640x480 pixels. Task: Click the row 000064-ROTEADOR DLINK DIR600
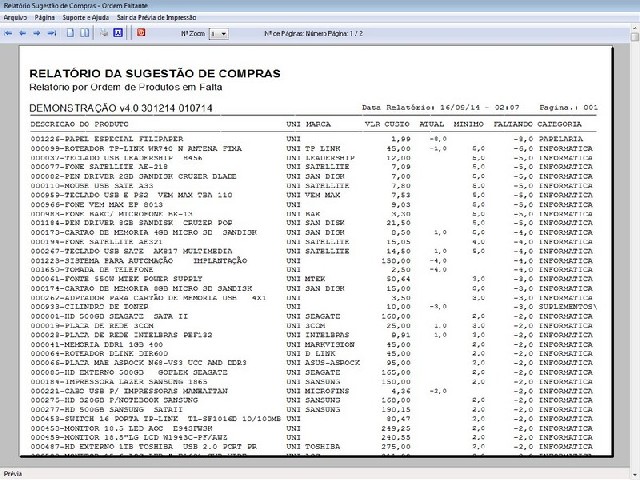point(312,353)
